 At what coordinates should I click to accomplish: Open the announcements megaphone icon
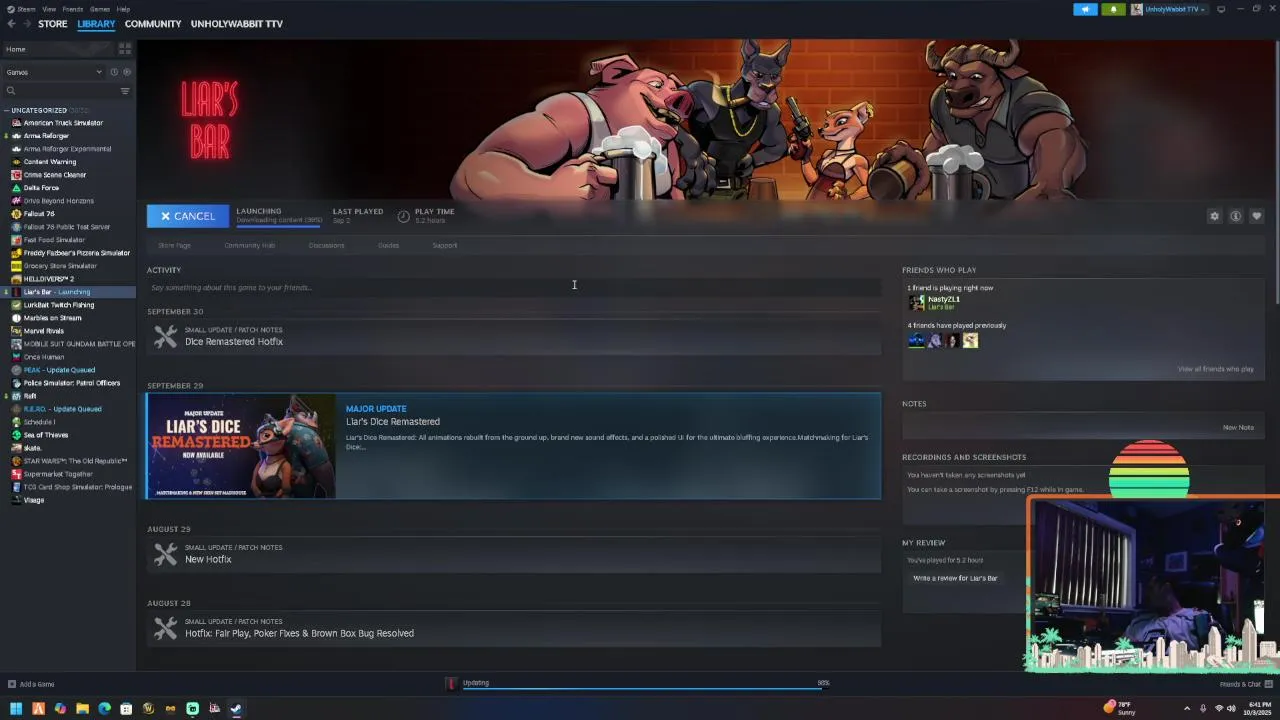1085,9
